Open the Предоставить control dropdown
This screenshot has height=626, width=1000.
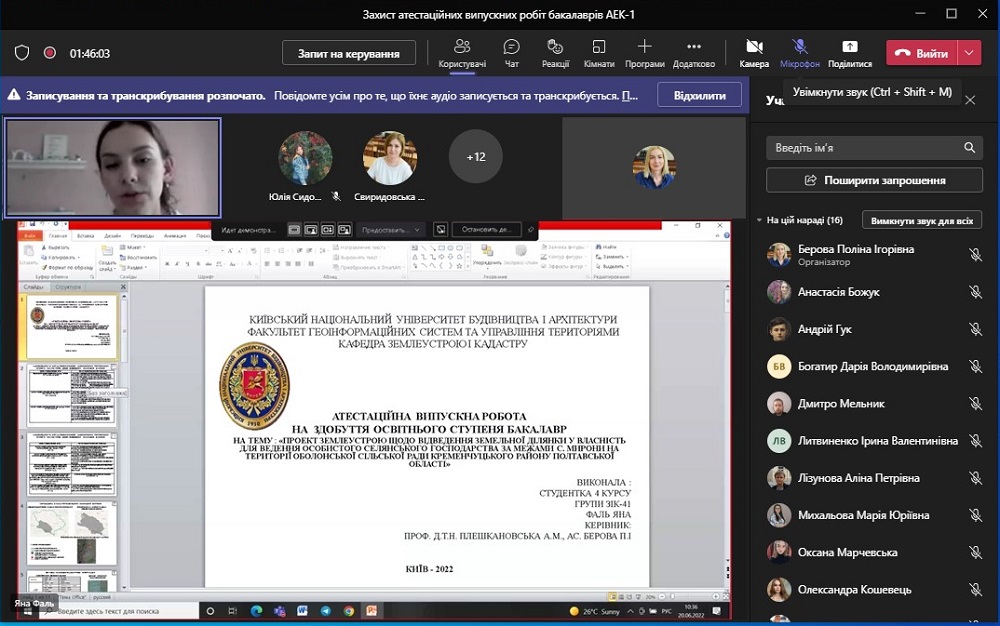point(390,229)
